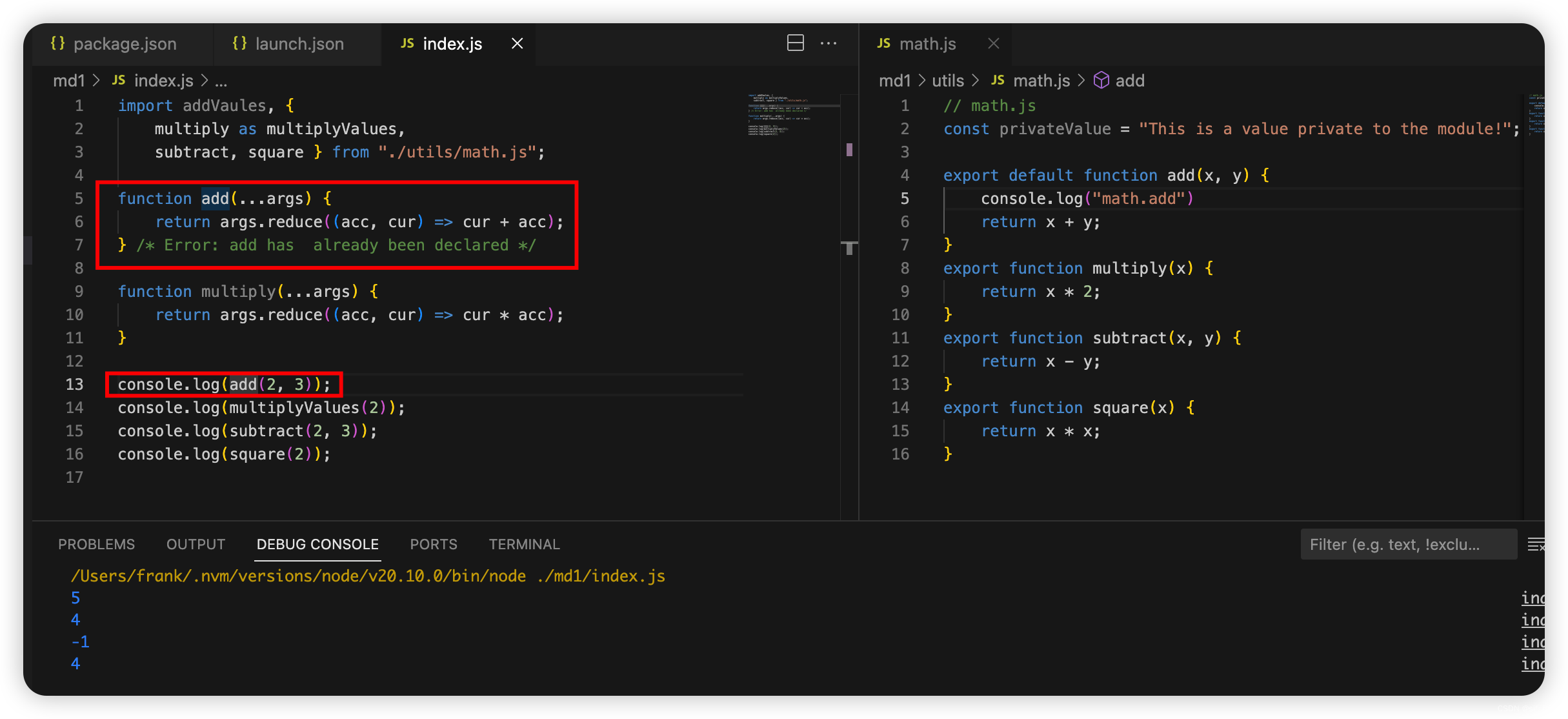Click the clear console icon beside filter
Viewport: 1568px width, 719px height.
tap(1536, 545)
